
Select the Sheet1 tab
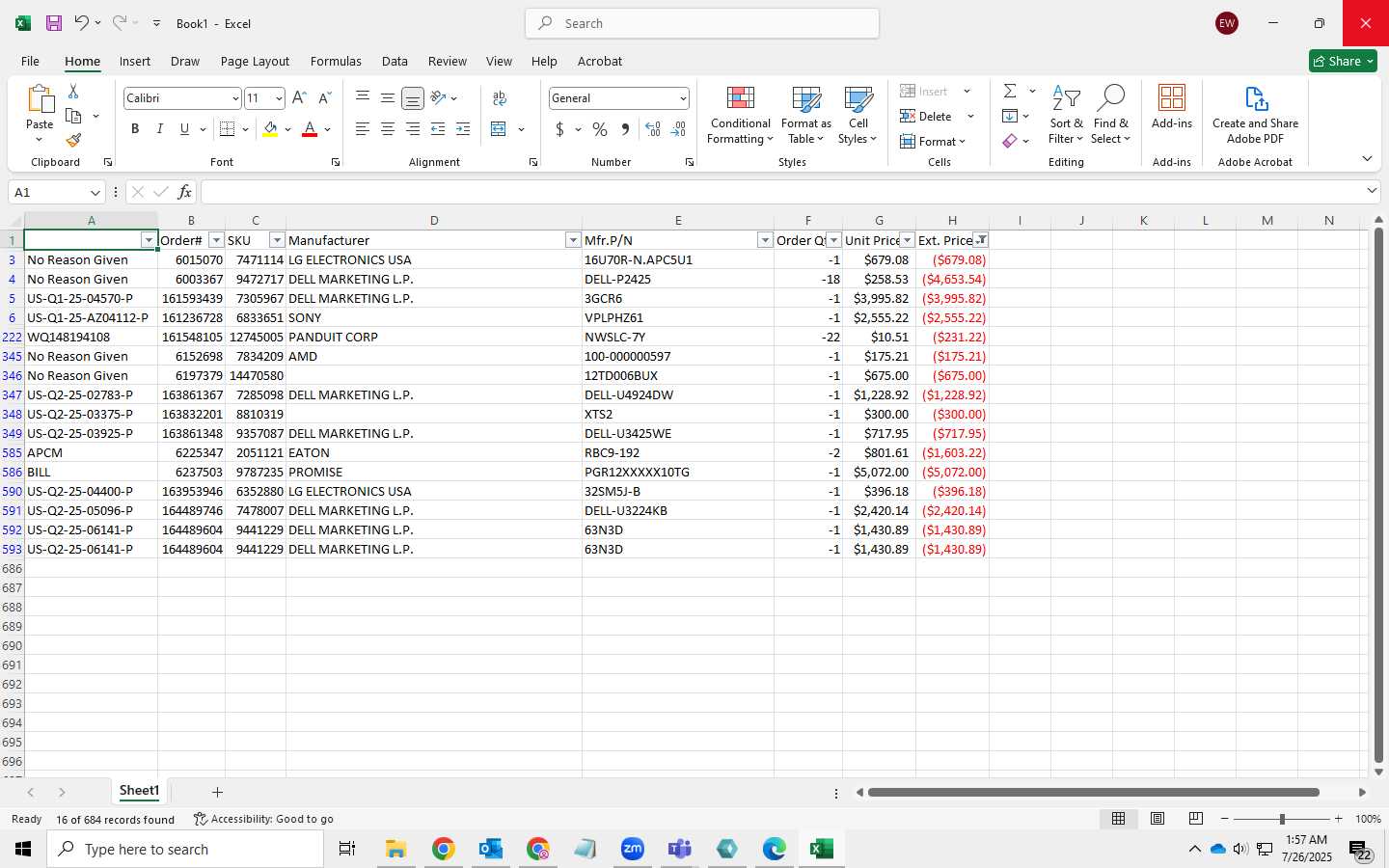(139, 791)
